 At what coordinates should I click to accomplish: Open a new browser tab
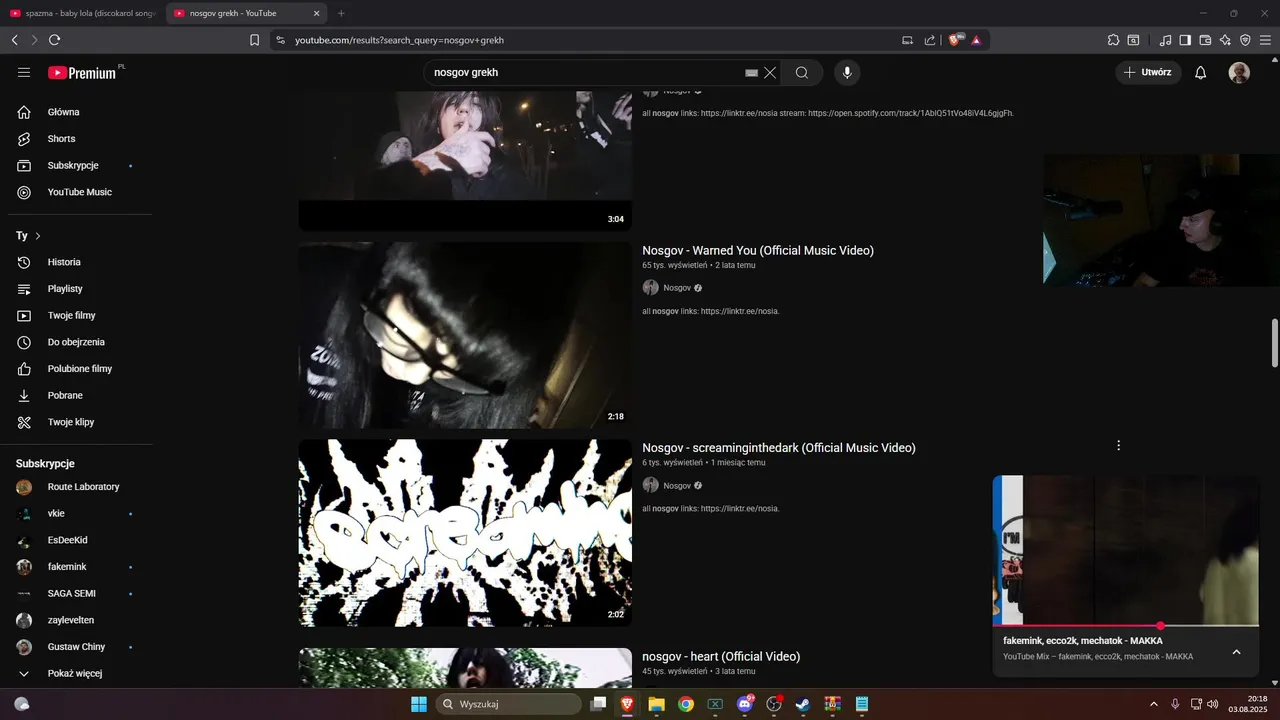(341, 13)
